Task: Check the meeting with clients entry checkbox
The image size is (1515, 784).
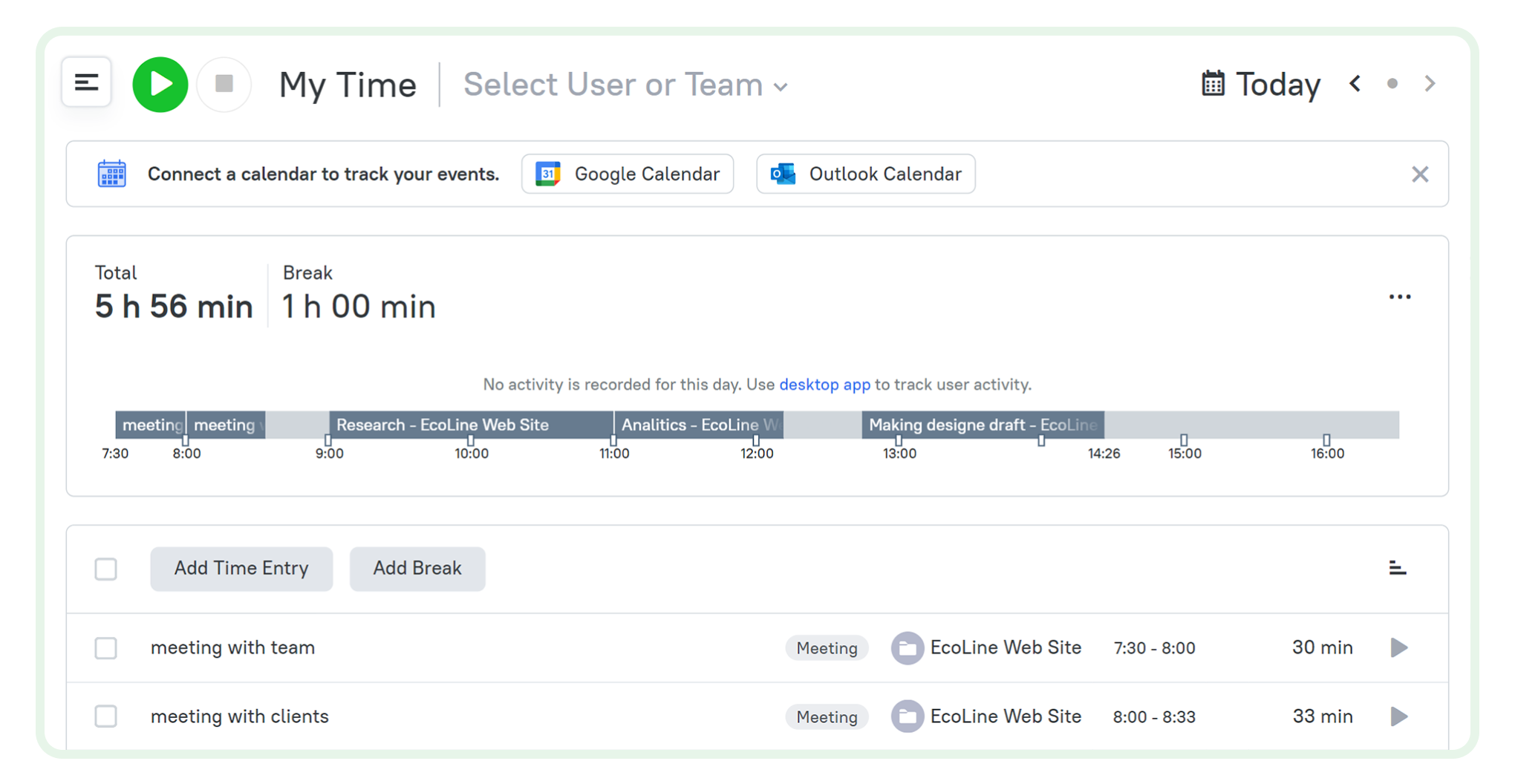Action: point(106,716)
